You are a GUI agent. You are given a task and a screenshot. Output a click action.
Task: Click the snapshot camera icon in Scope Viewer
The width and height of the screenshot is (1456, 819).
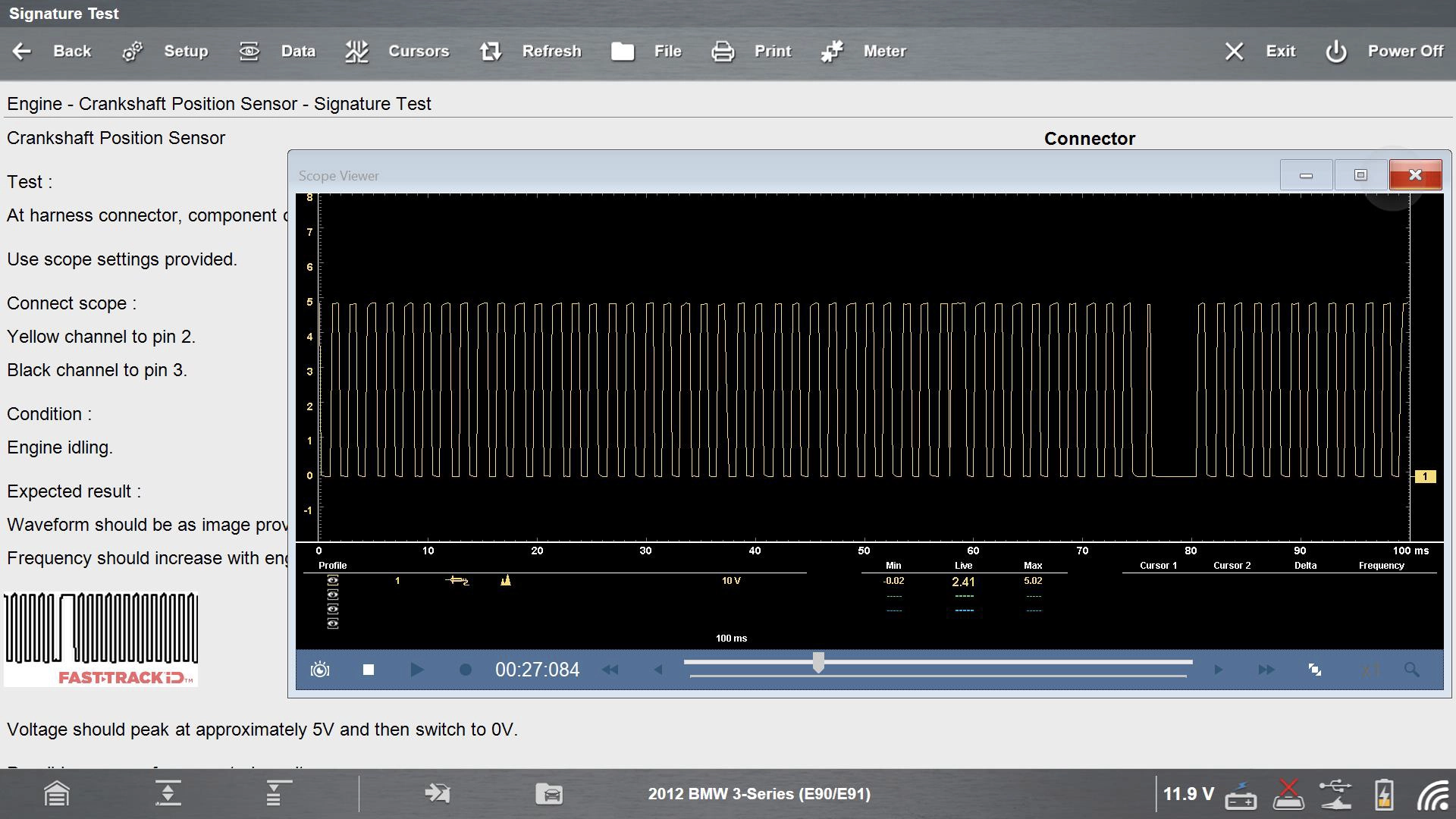click(x=320, y=670)
